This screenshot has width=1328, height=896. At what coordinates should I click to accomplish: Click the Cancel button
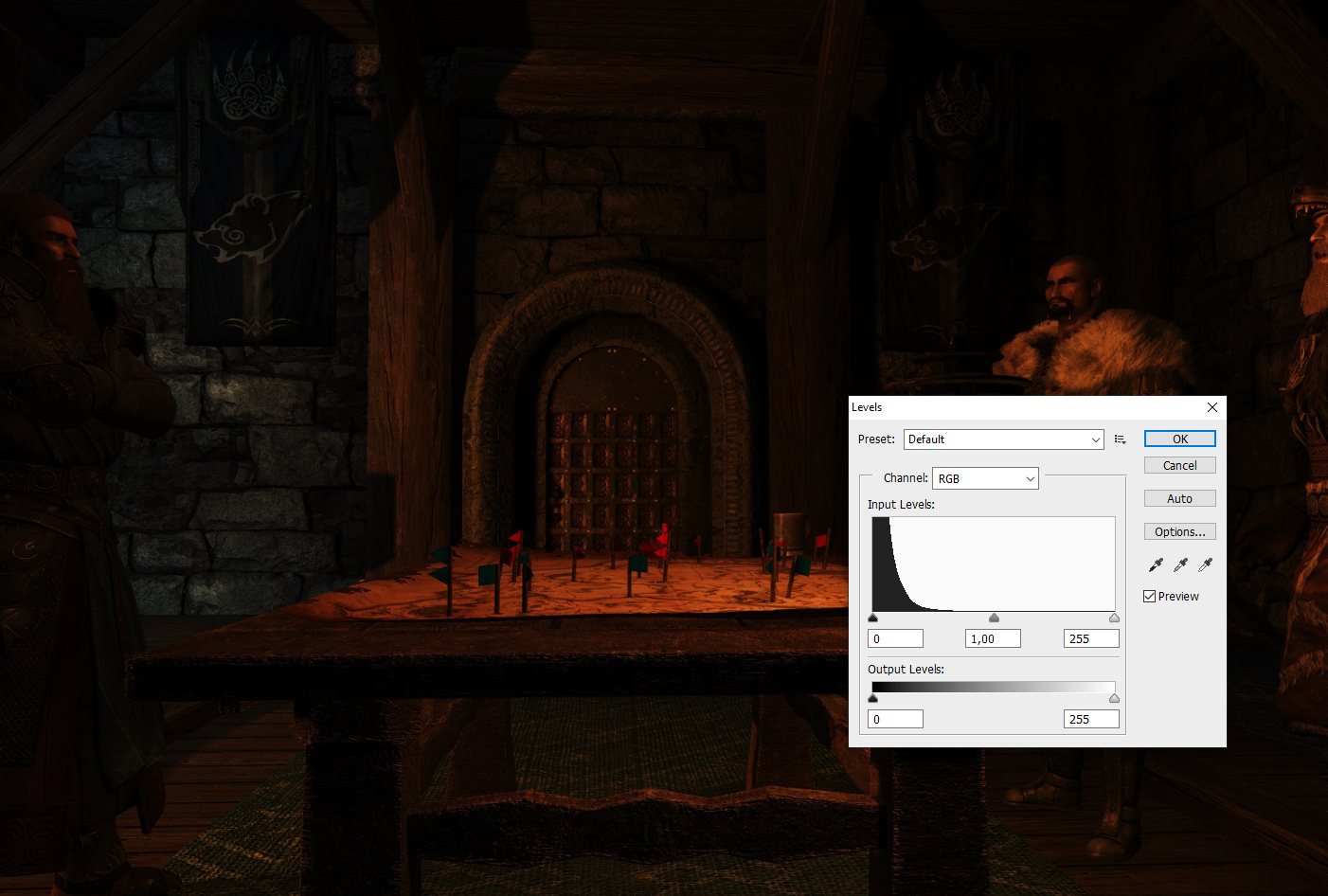pyautogui.click(x=1180, y=465)
